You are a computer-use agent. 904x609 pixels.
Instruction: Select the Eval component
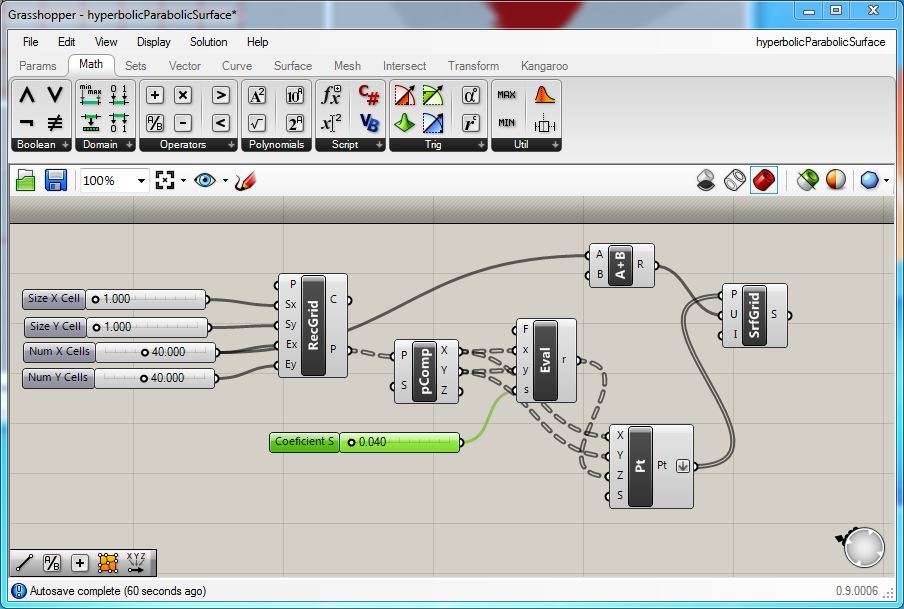[545, 360]
